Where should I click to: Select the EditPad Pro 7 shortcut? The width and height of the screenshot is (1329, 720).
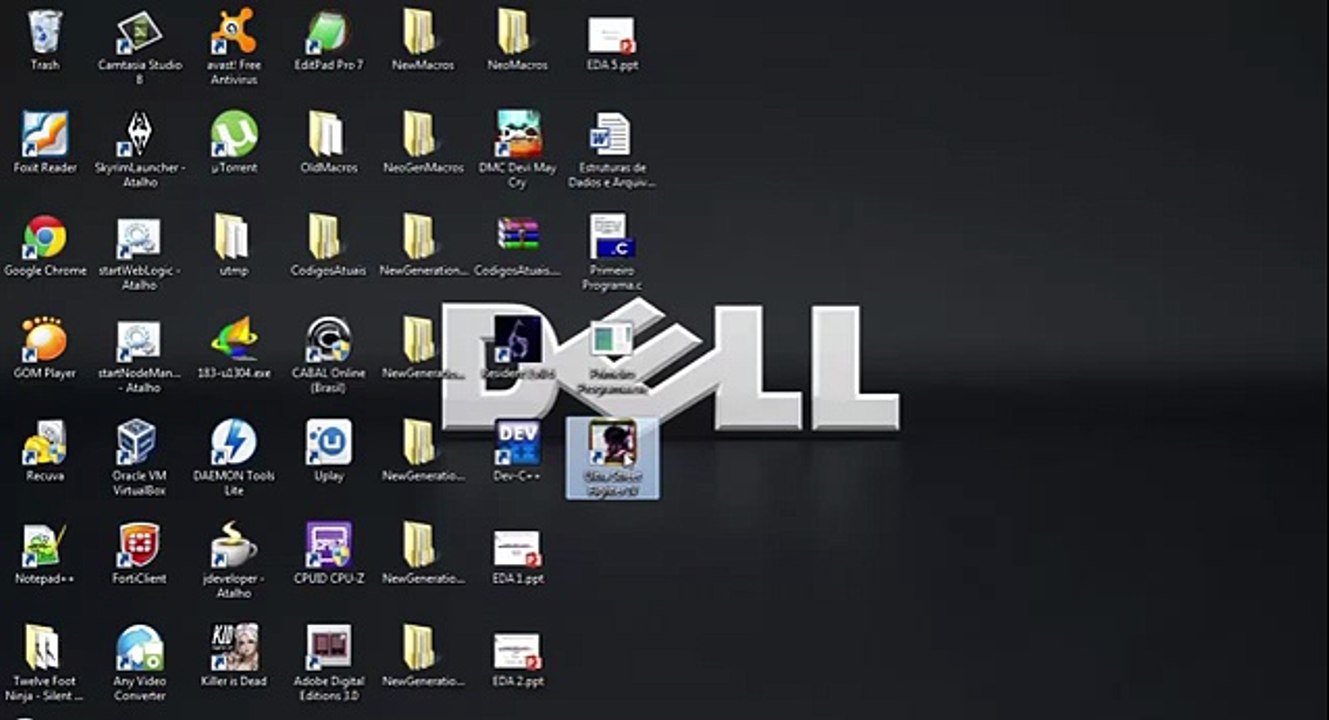click(x=329, y=40)
